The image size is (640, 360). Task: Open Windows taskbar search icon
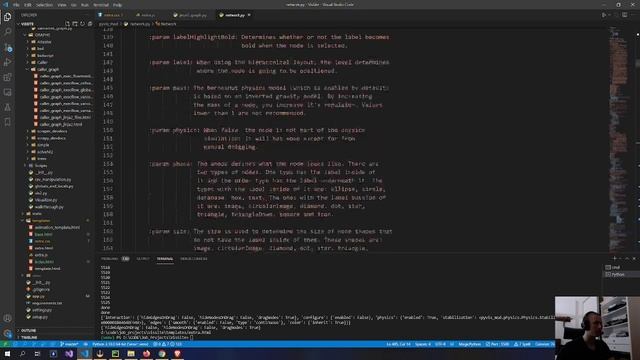[22, 353]
